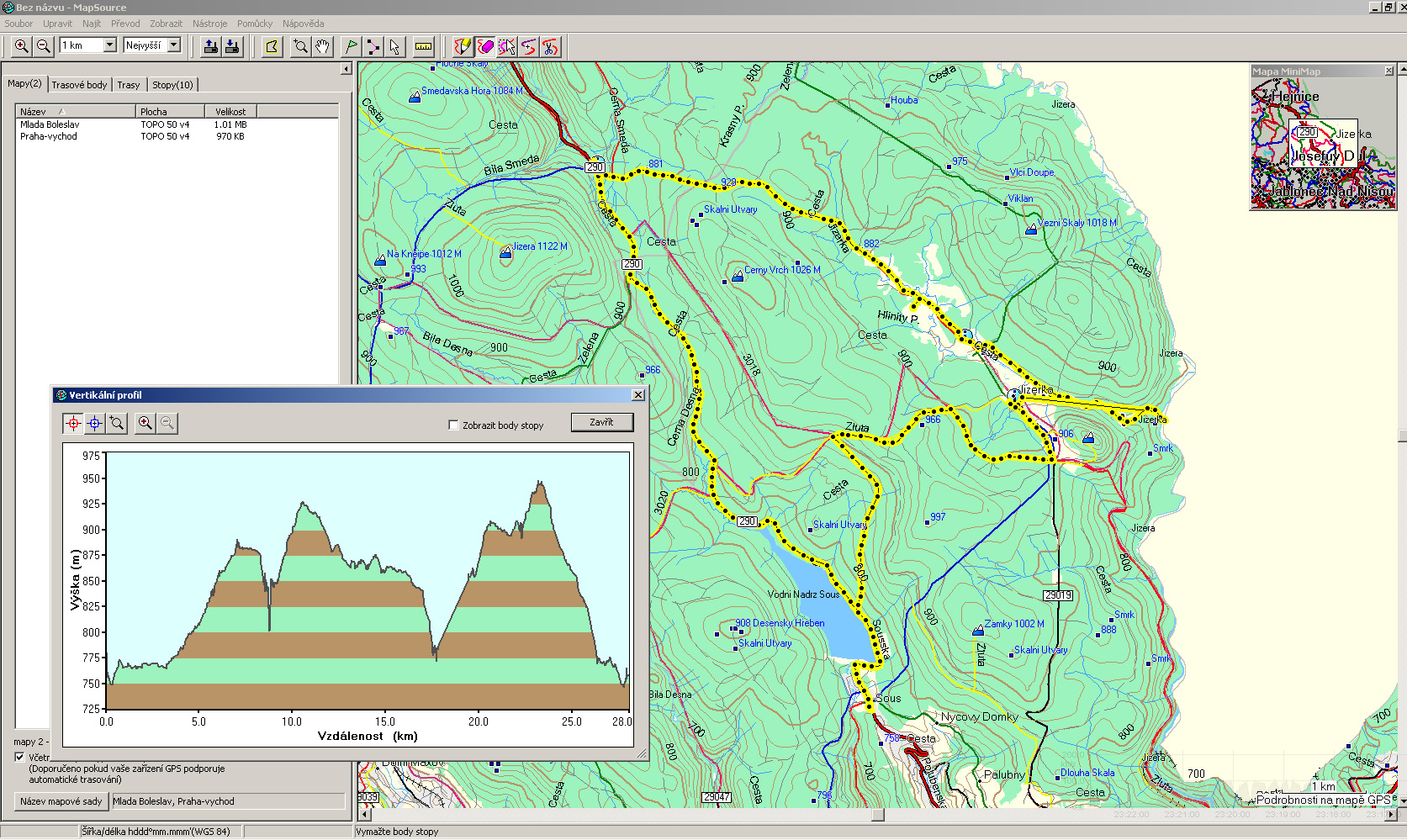Image resolution: width=1407 pixels, height=840 pixels.
Task: Pick the Track divide scissors tool
Action: [x=550, y=46]
